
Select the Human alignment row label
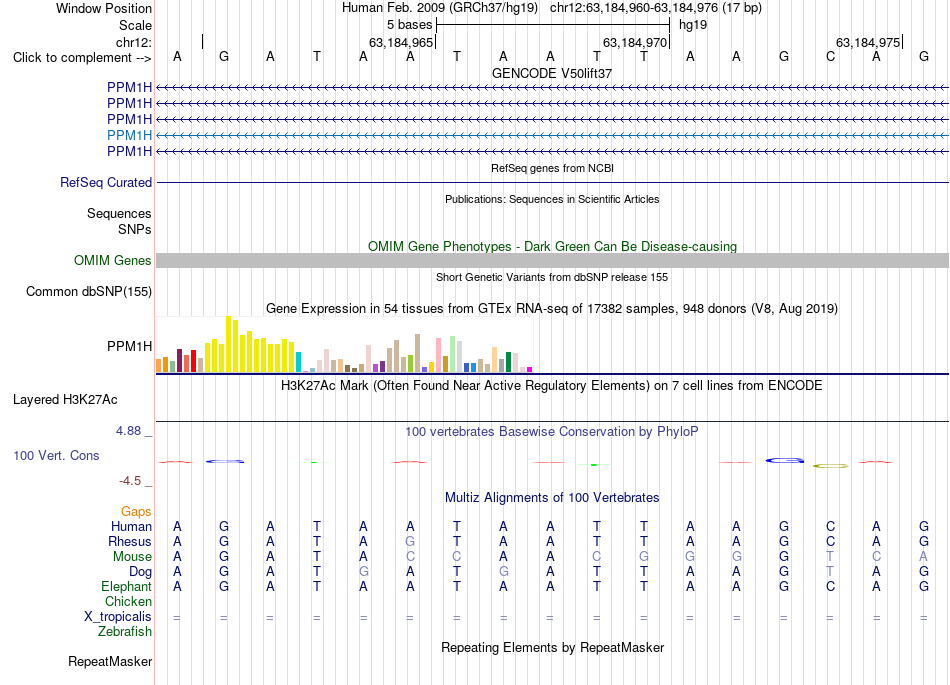coord(131,526)
